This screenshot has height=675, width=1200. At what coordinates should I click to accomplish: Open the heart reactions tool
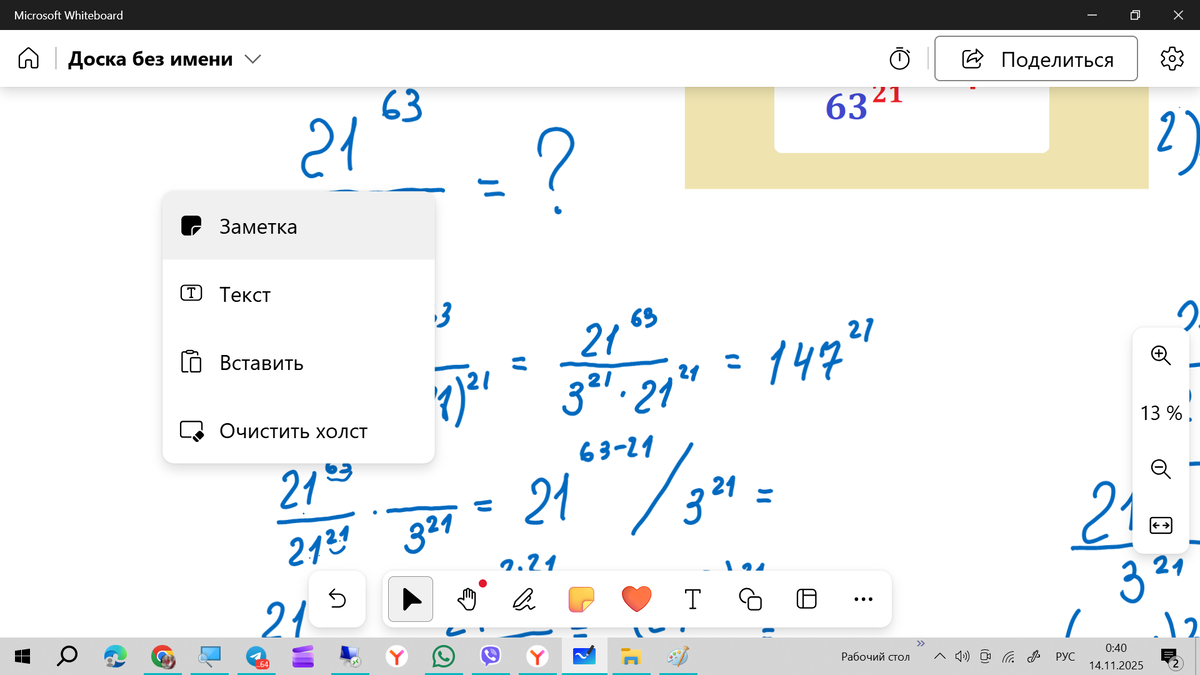point(636,599)
